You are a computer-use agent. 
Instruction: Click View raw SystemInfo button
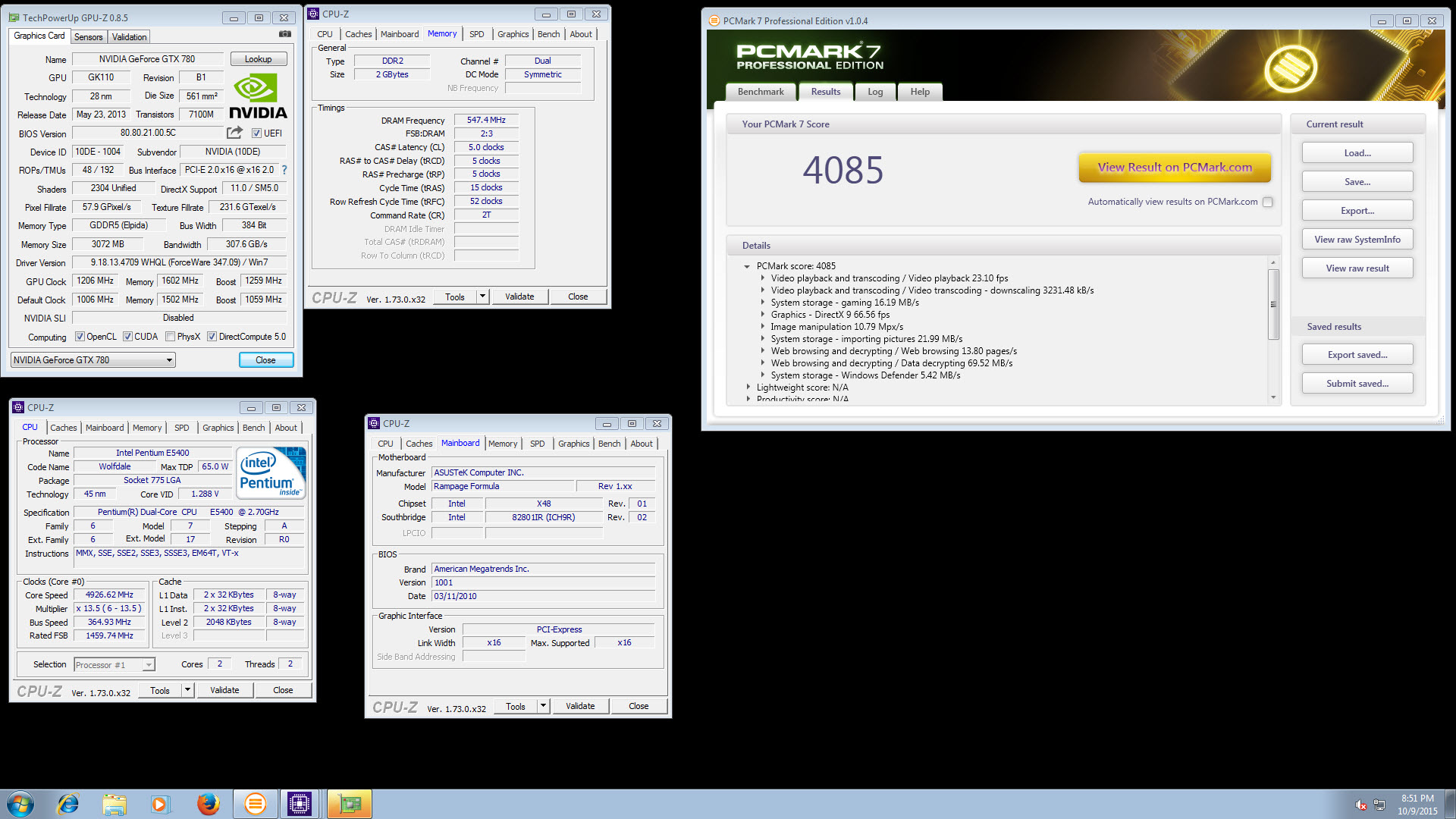point(1357,240)
